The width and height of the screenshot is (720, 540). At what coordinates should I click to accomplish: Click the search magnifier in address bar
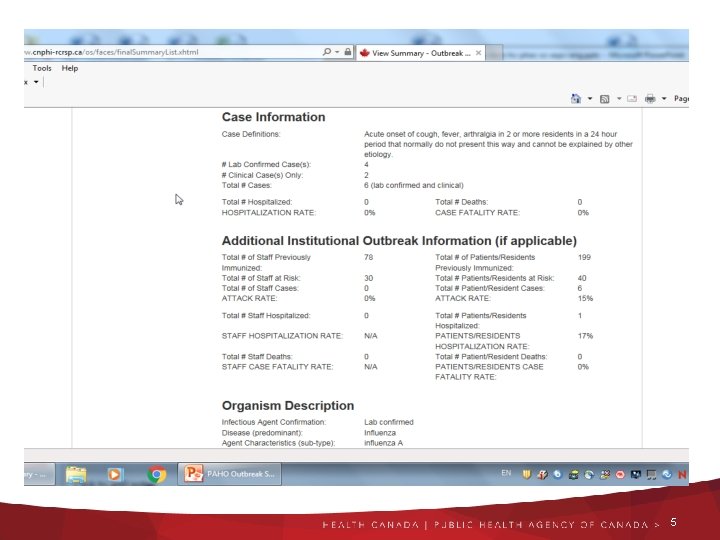click(326, 52)
